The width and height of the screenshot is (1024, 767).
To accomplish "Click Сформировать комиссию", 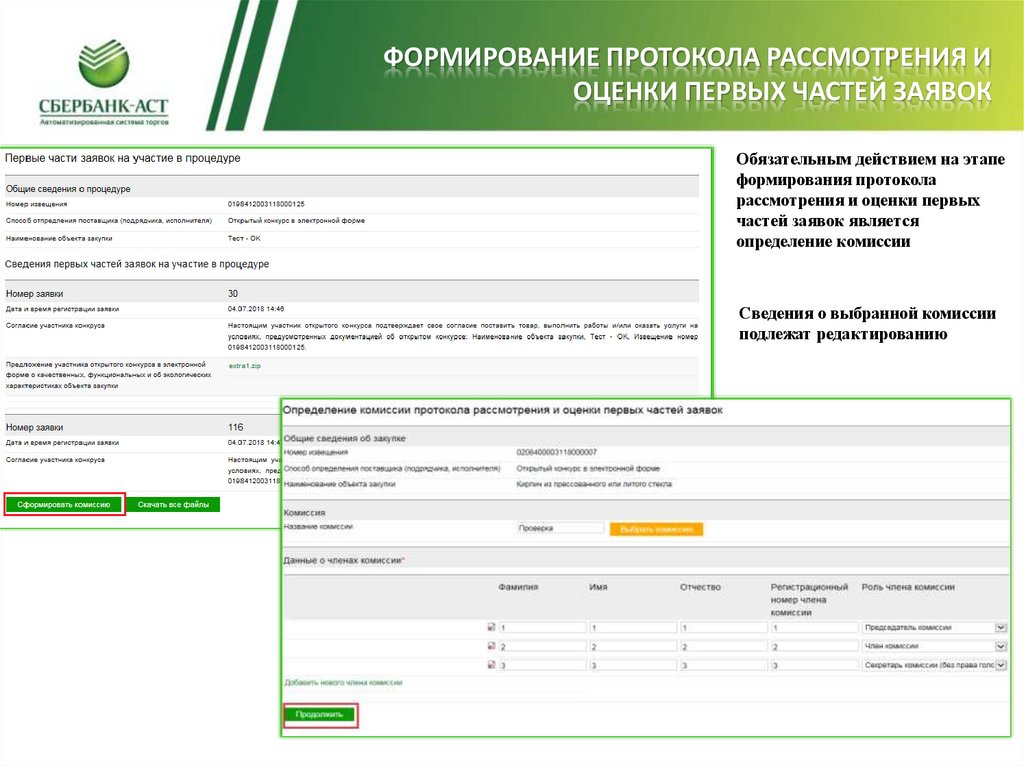I will tap(64, 504).
